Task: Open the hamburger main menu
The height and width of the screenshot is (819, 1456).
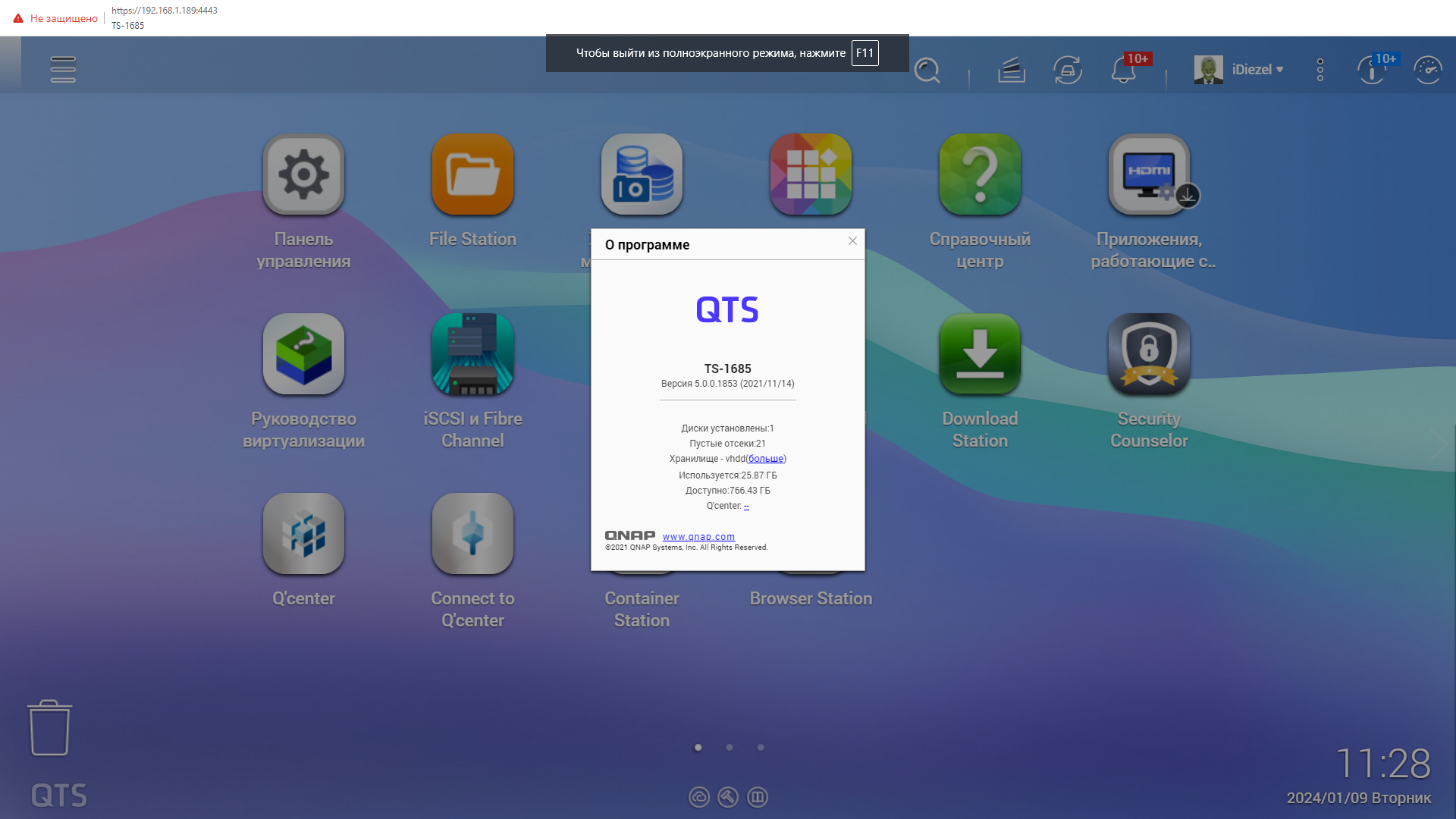Action: (63, 69)
